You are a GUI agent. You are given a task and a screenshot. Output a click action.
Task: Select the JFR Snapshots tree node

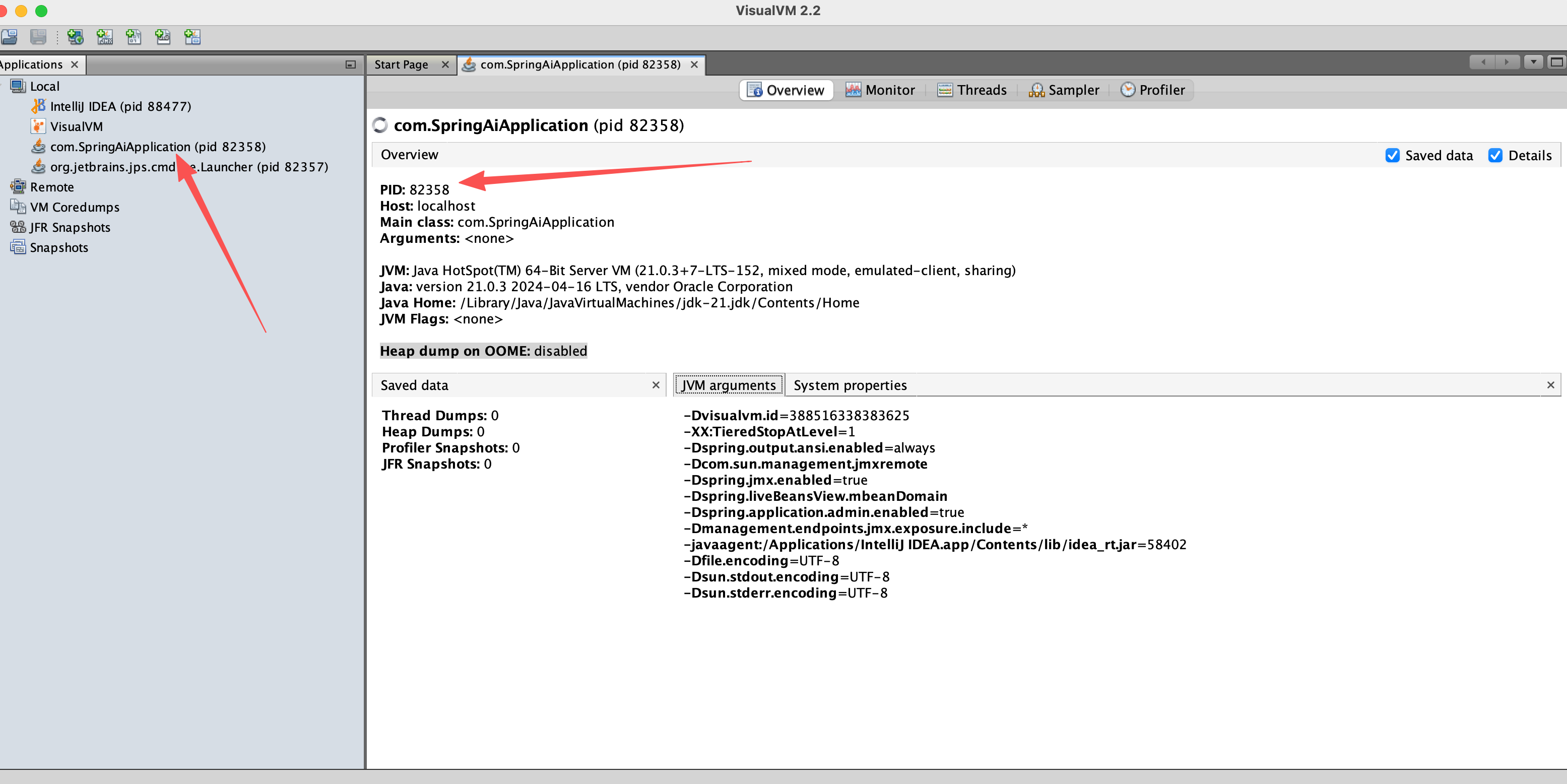coord(70,227)
